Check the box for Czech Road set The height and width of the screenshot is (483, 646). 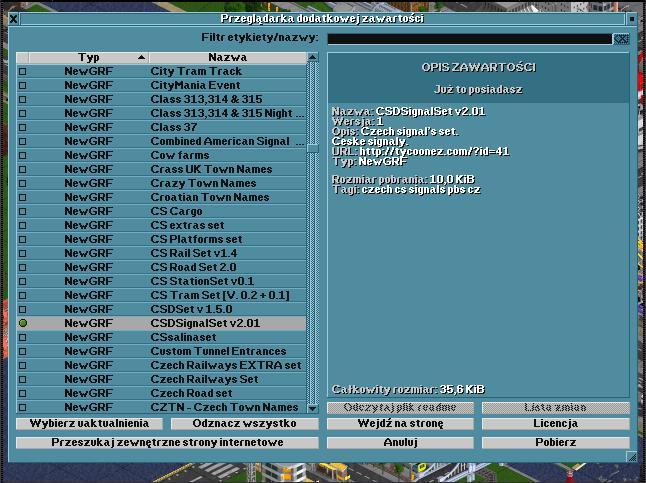coord(22,394)
